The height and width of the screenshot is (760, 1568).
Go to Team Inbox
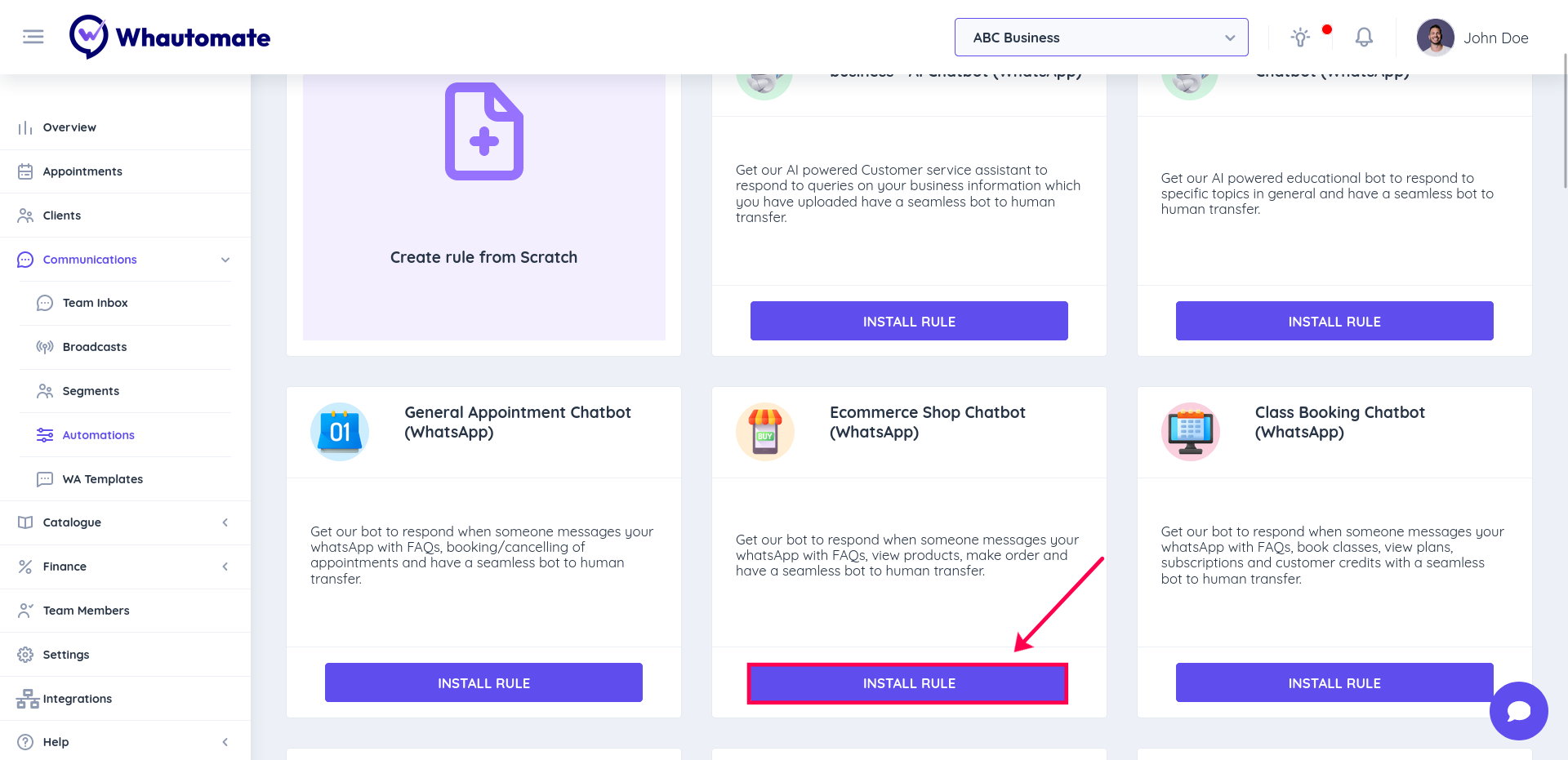pyautogui.click(x=95, y=303)
